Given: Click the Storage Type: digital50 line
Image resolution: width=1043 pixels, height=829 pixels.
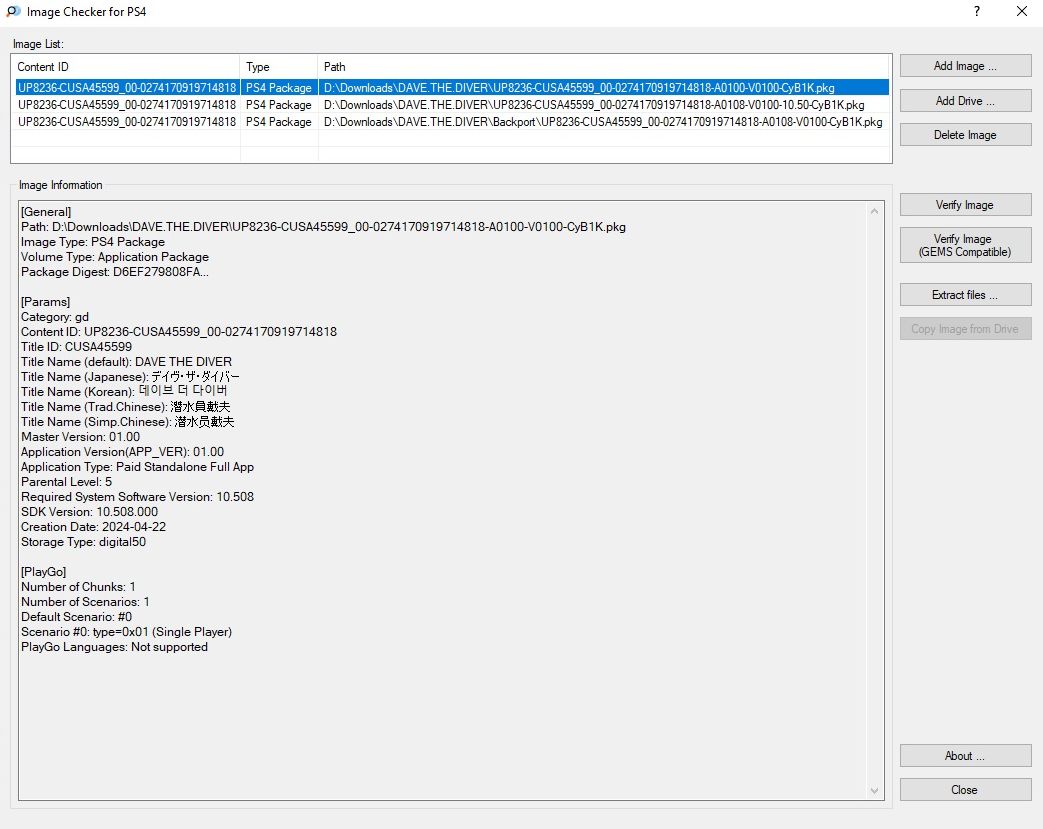Looking at the screenshot, I should tap(83, 542).
